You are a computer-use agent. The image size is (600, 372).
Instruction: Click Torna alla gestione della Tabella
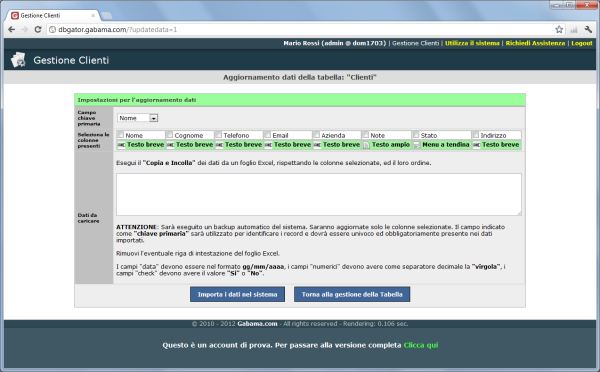click(352, 294)
